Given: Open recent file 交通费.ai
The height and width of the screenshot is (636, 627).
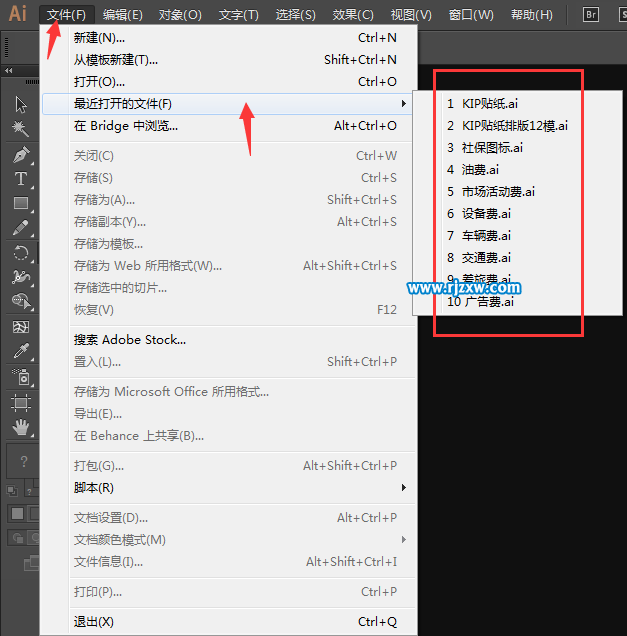Looking at the screenshot, I should [517, 258].
